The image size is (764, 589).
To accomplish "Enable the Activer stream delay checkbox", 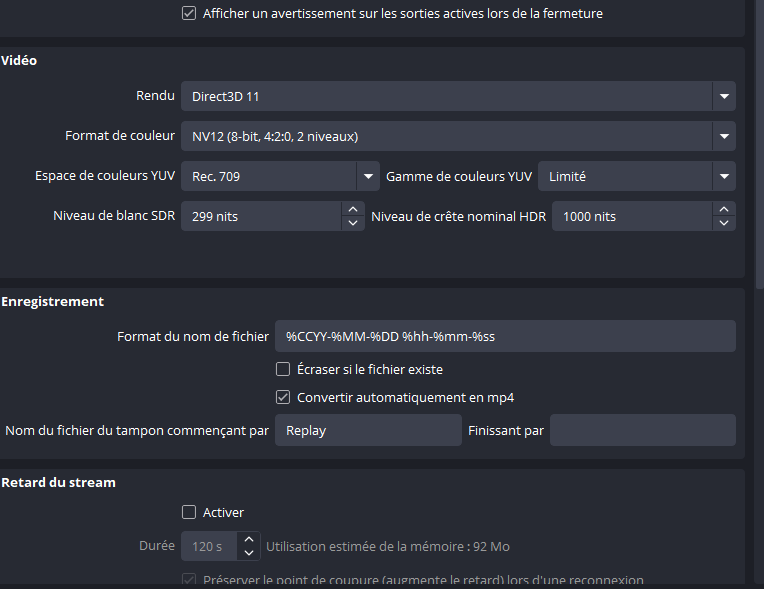I will [189, 512].
